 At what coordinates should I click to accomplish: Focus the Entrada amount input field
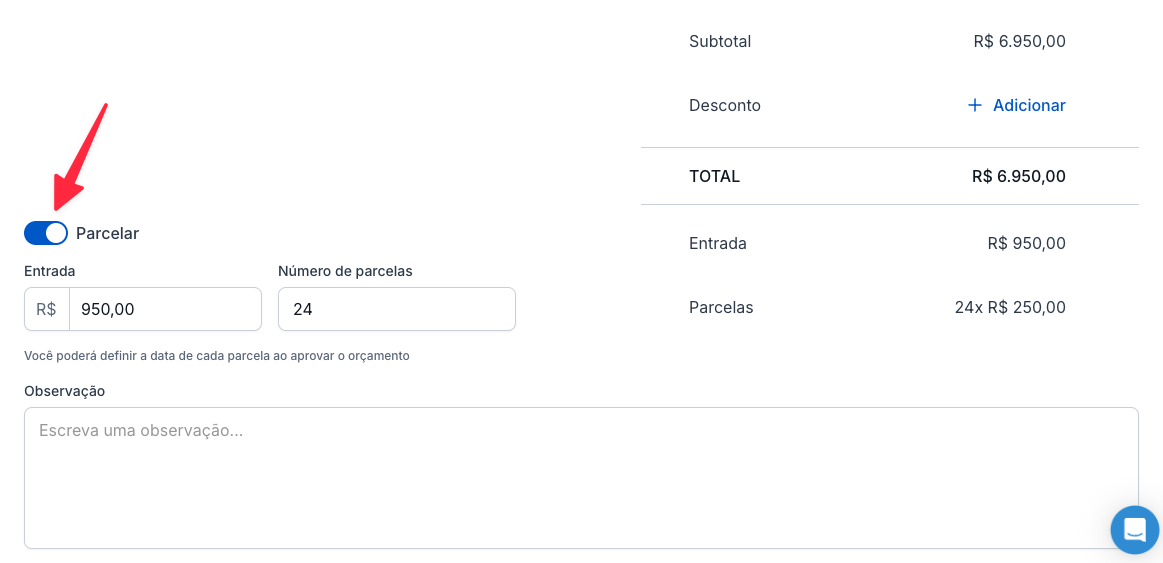click(165, 309)
